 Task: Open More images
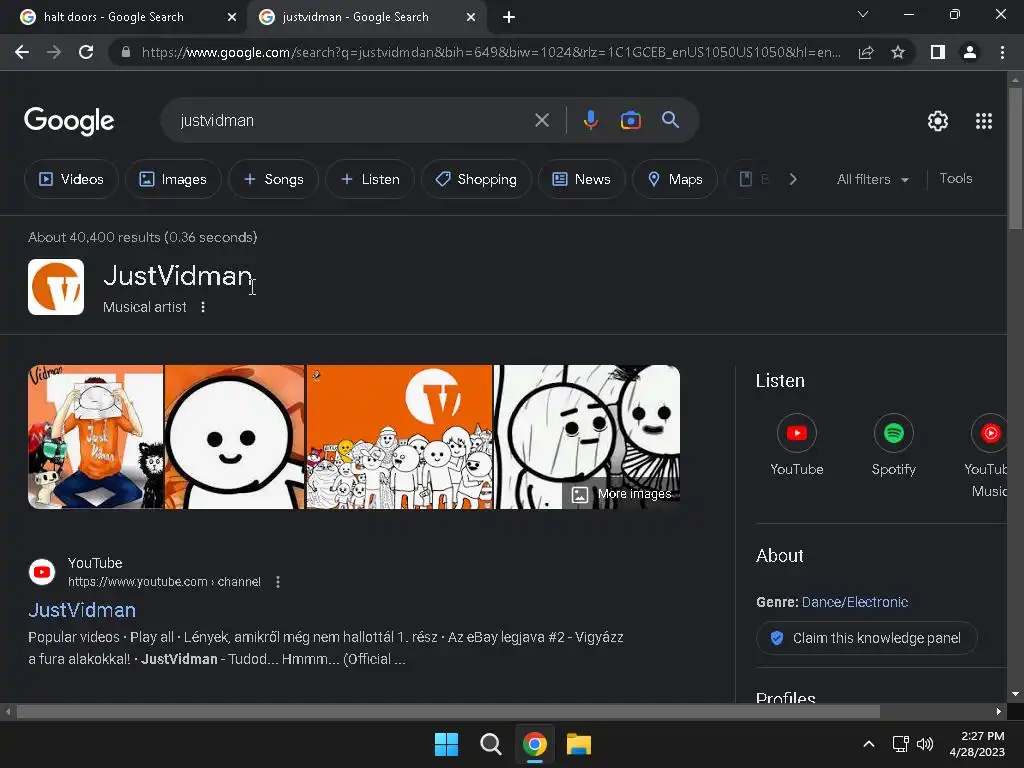(621, 494)
